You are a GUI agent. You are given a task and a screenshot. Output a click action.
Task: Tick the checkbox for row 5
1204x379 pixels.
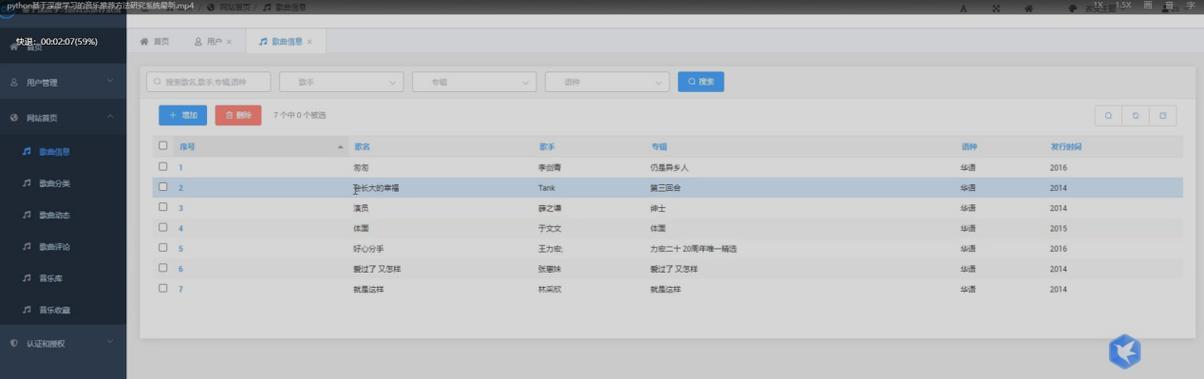point(163,248)
